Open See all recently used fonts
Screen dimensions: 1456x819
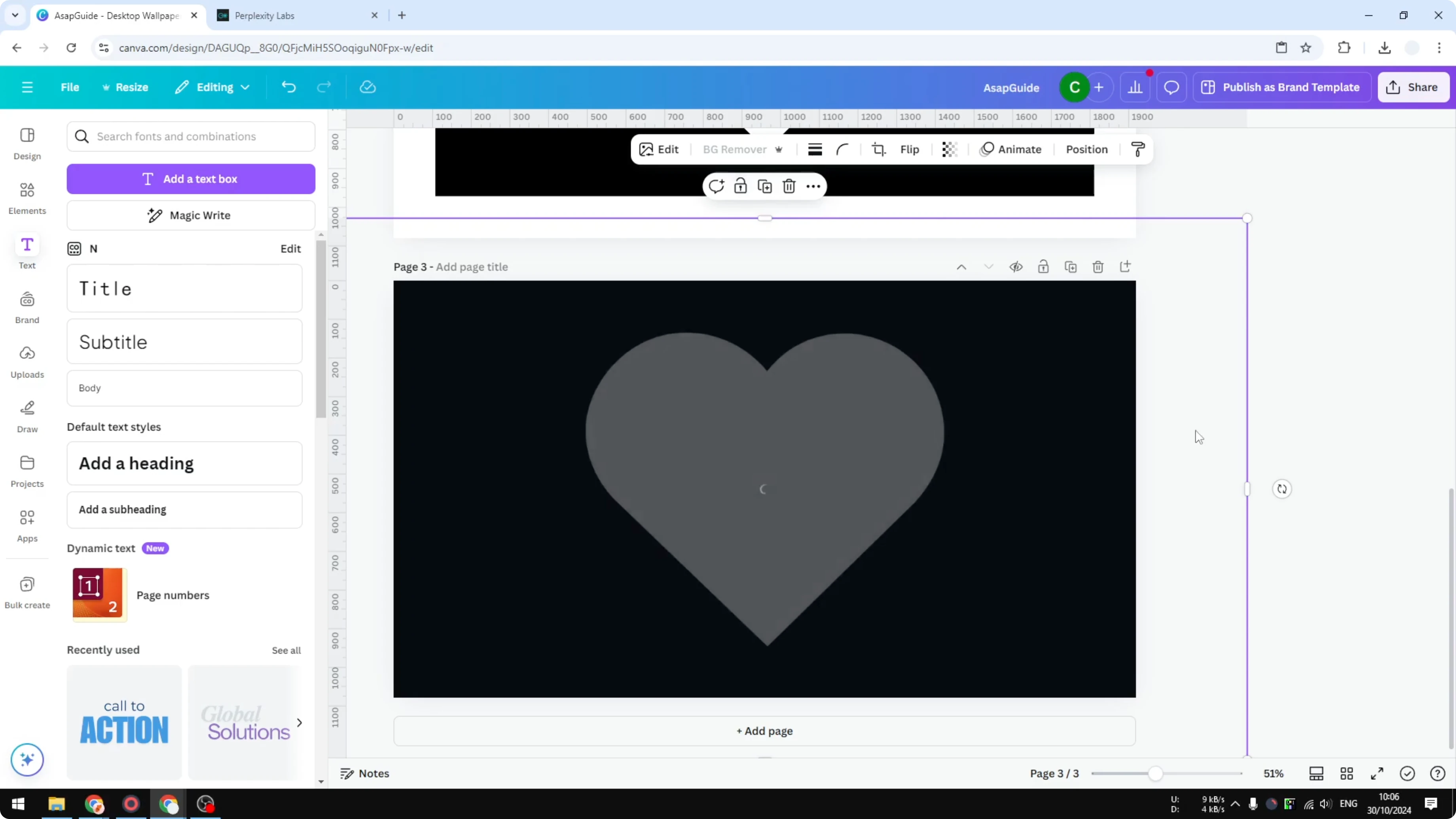(x=286, y=650)
